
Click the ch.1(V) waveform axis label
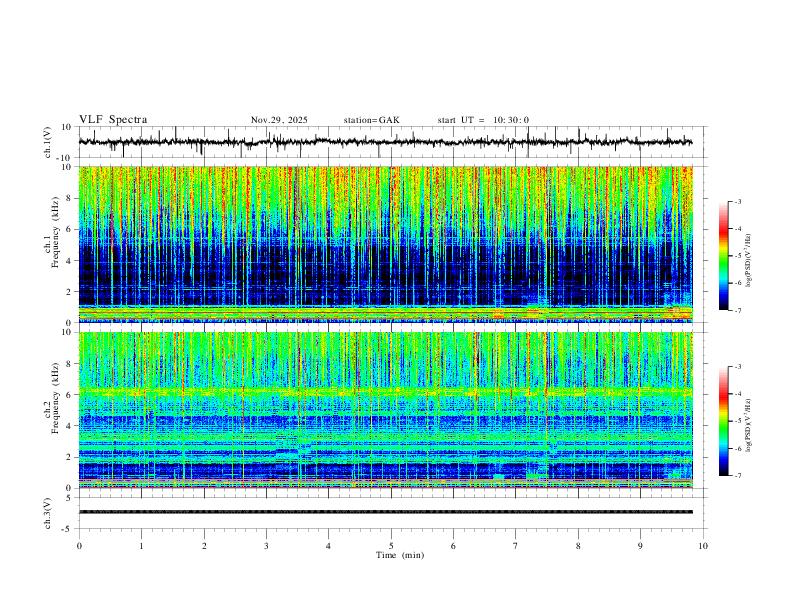tap(48, 142)
